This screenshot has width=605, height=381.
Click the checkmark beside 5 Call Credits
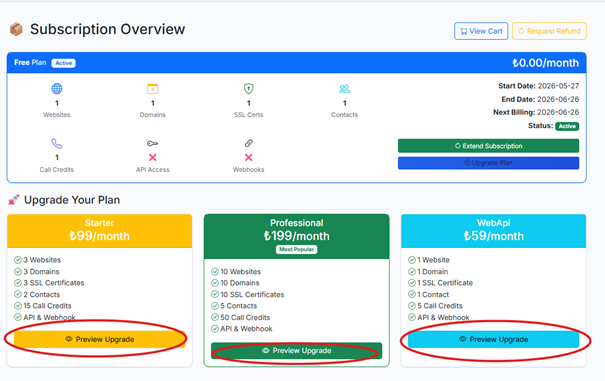[412, 306]
